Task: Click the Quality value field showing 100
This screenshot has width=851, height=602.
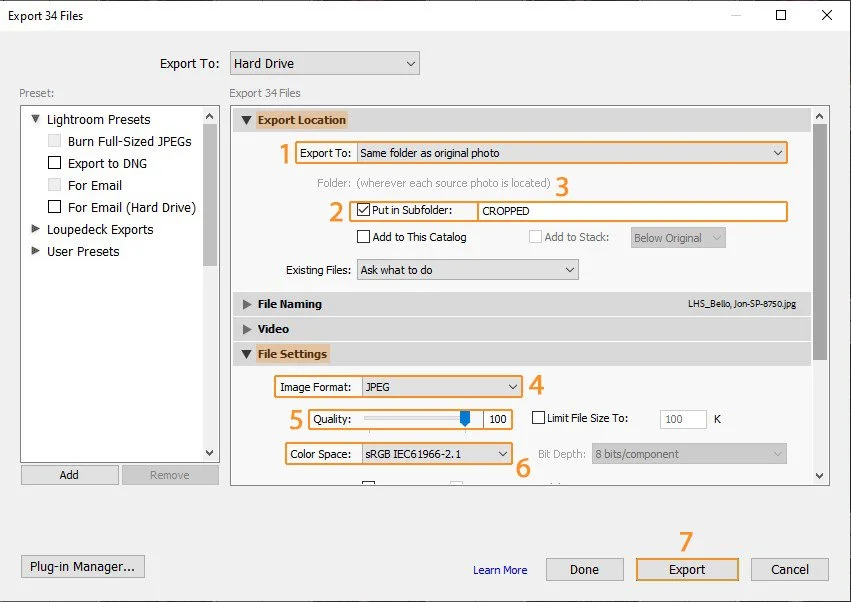Action: click(x=497, y=419)
